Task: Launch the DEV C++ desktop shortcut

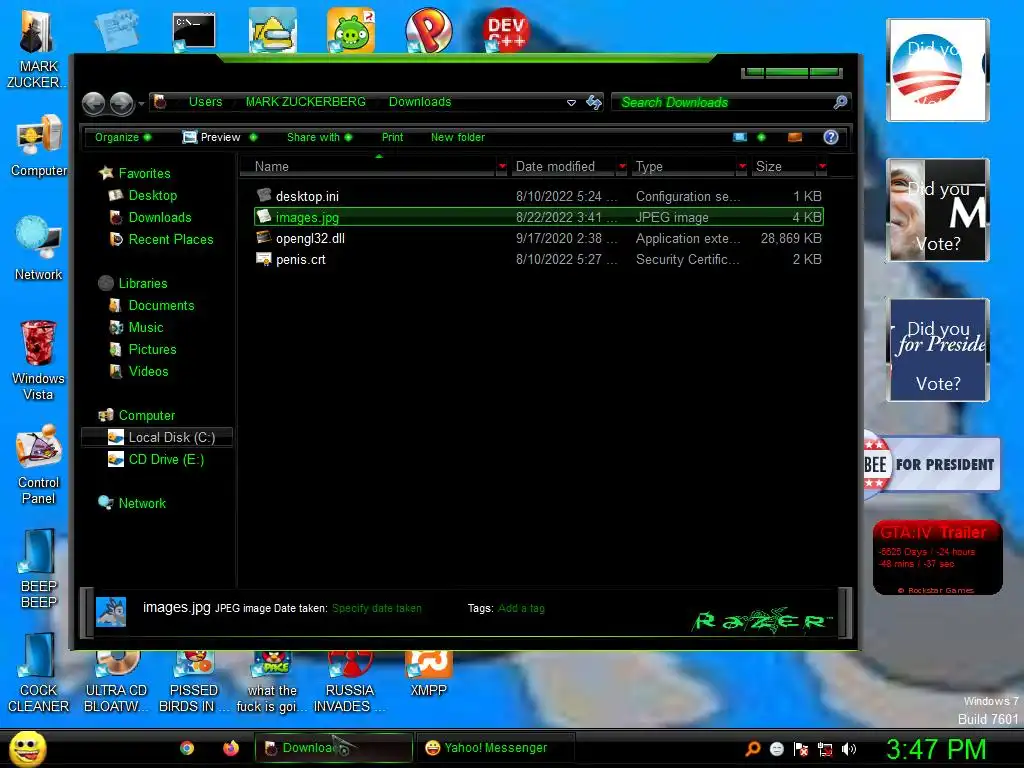Action: point(506,30)
